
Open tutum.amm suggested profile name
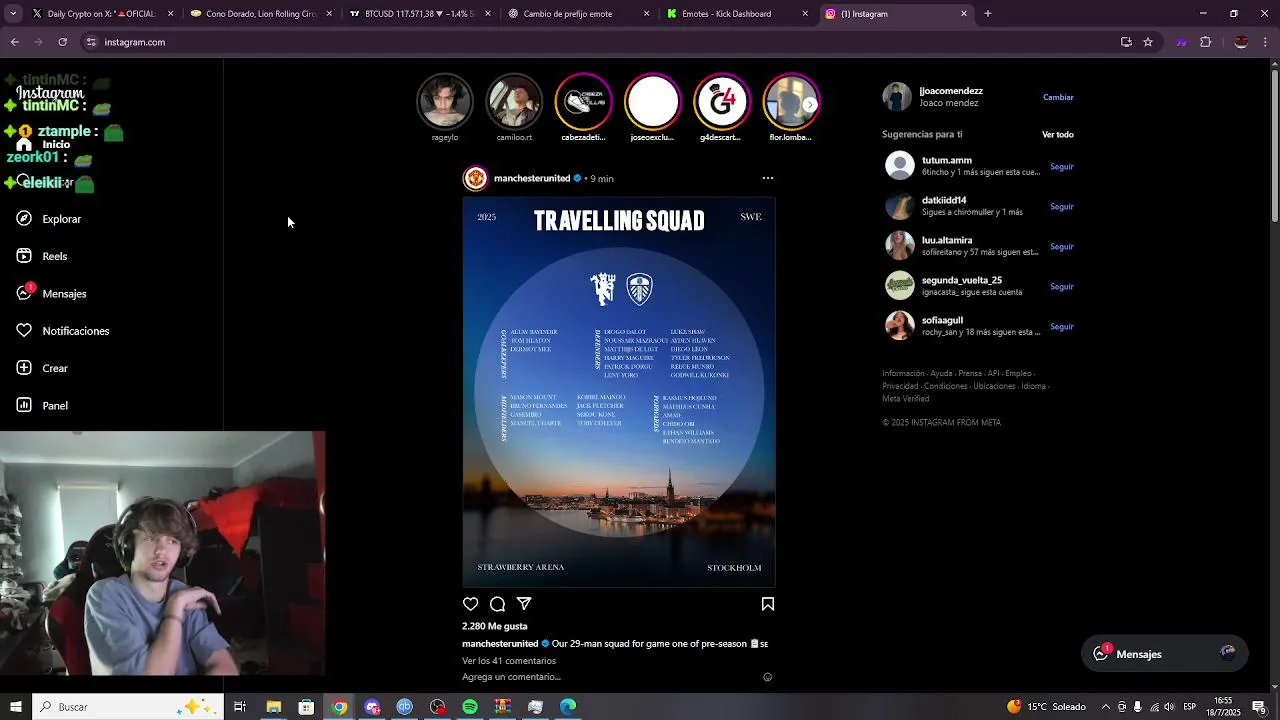pos(947,160)
